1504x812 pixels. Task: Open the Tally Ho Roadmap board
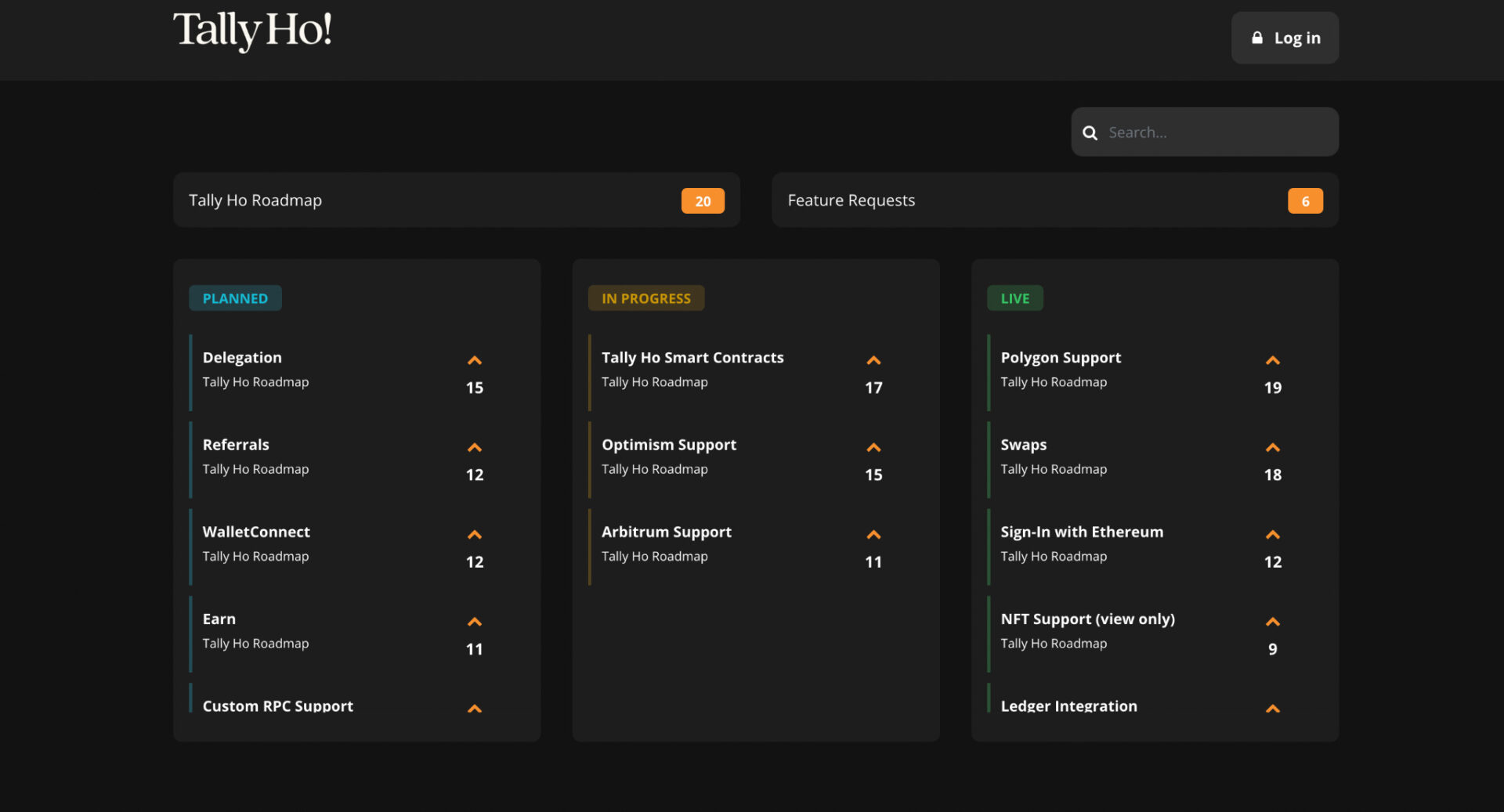coord(457,200)
